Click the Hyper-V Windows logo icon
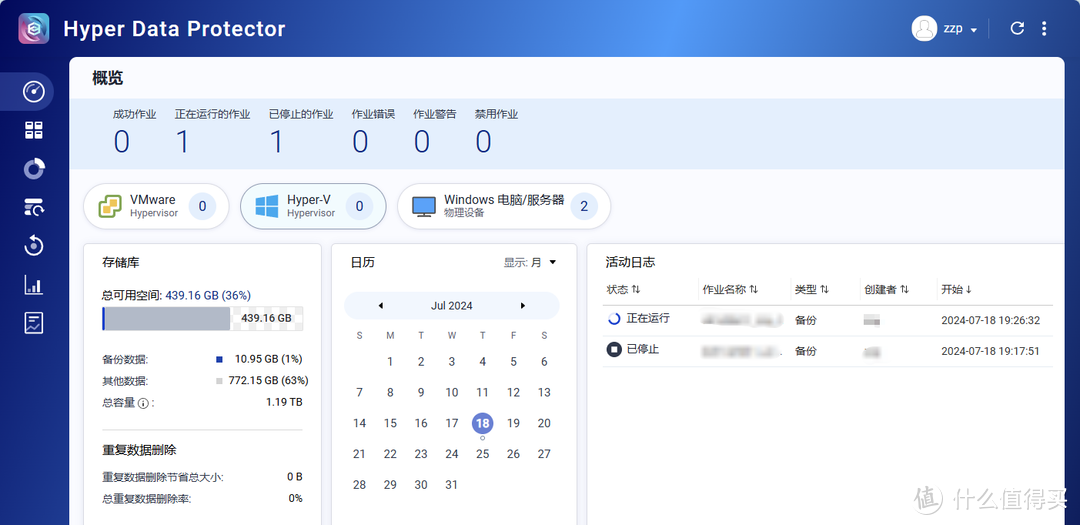 (267, 206)
